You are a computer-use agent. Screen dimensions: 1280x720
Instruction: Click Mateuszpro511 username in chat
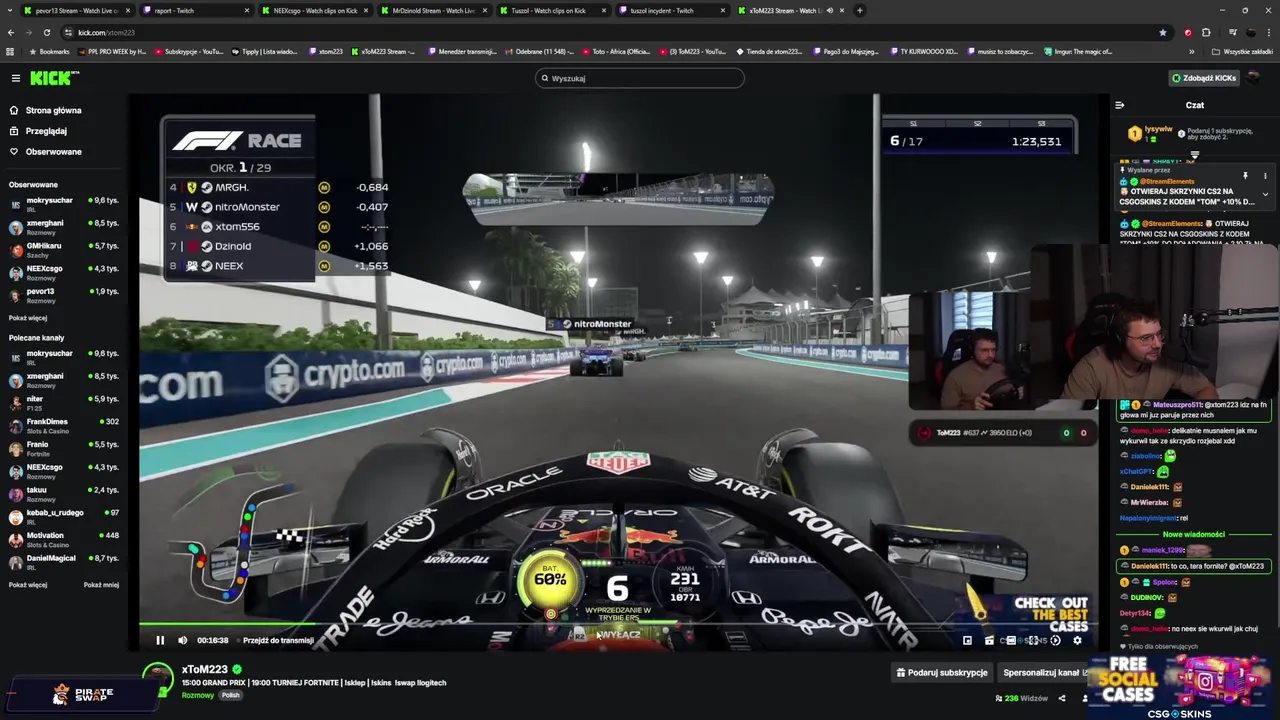1175,405
